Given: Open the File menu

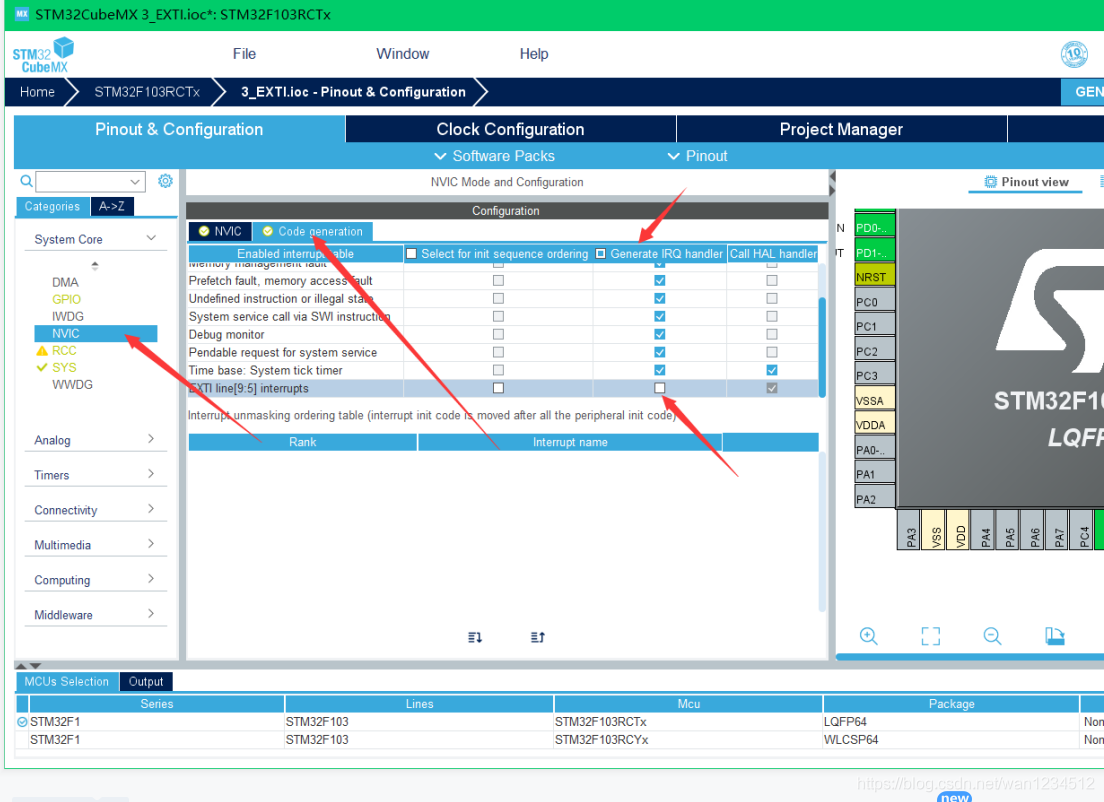Looking at the screenshot, I should (244, 54).
